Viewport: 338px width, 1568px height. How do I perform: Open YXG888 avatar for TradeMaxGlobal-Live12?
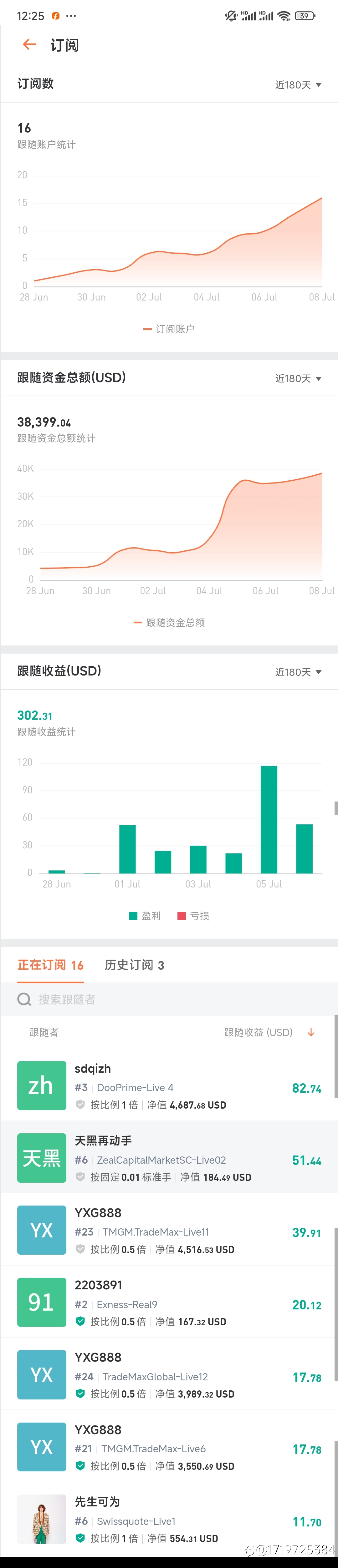(41, 1374)
